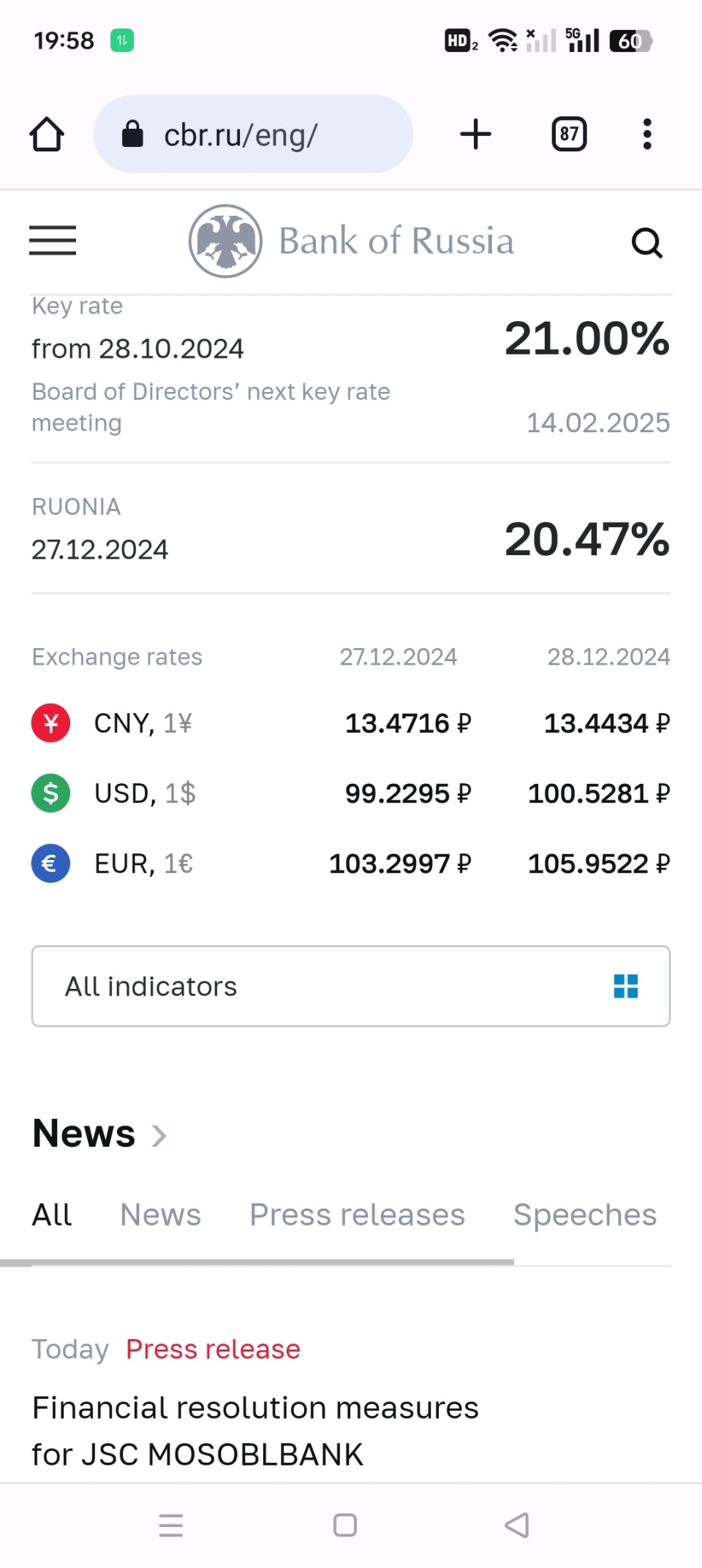Tap the green USD dollar icon
Screen dimensions: 702x1568
50,794
